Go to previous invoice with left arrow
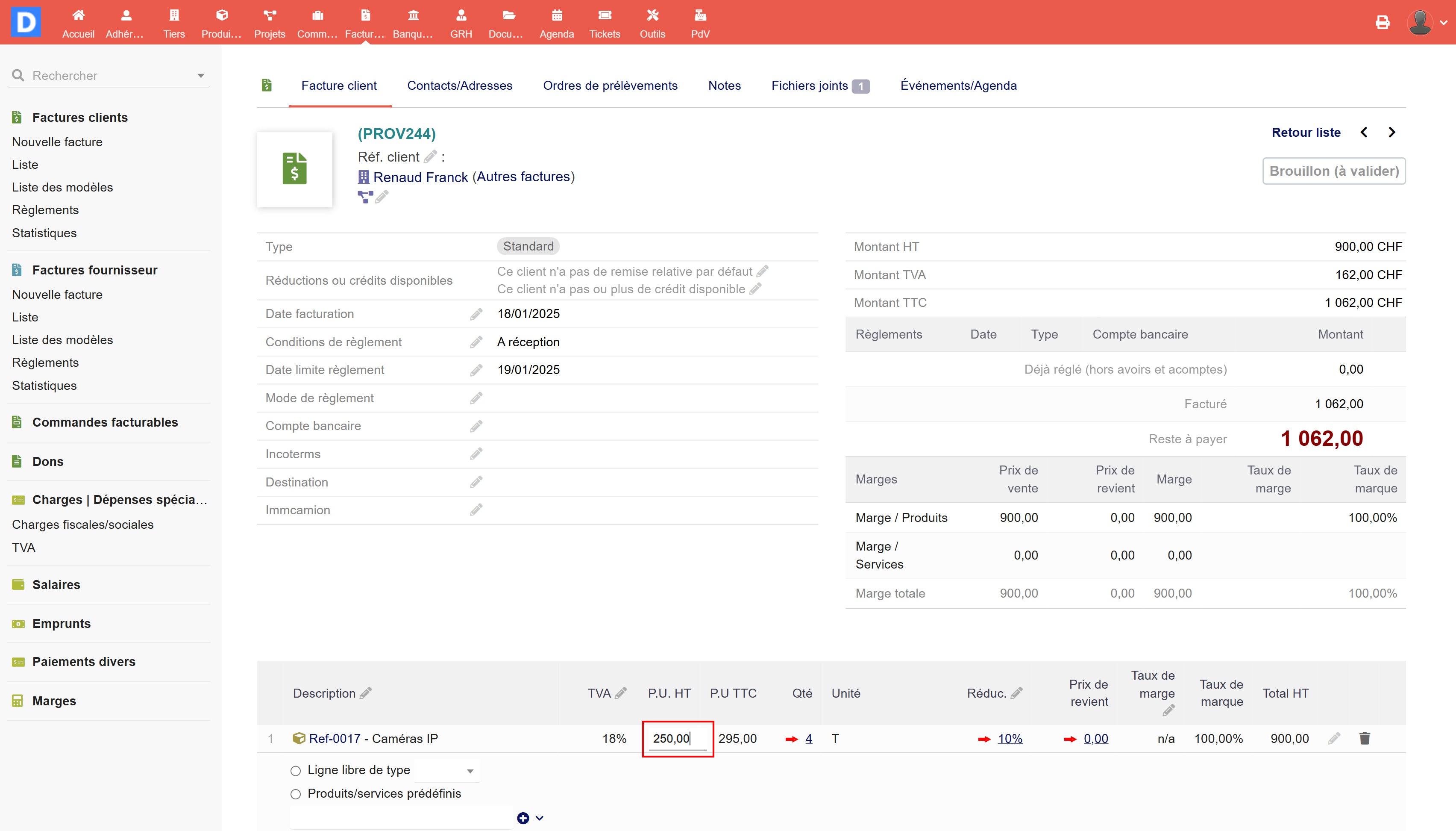1456x831 pixels. pos(1364,133)
